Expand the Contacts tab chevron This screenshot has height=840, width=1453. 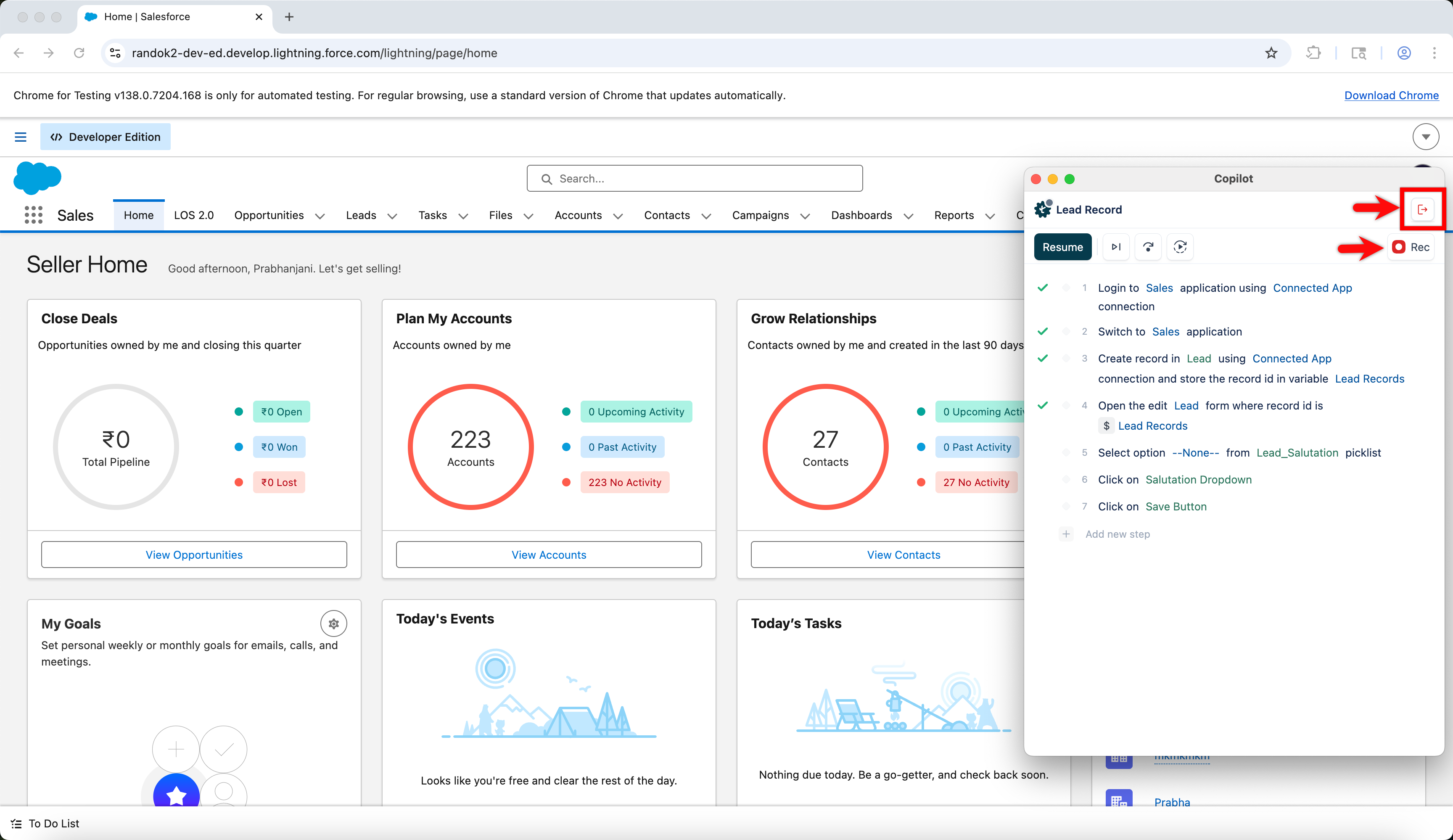click(x=706, y=216)
